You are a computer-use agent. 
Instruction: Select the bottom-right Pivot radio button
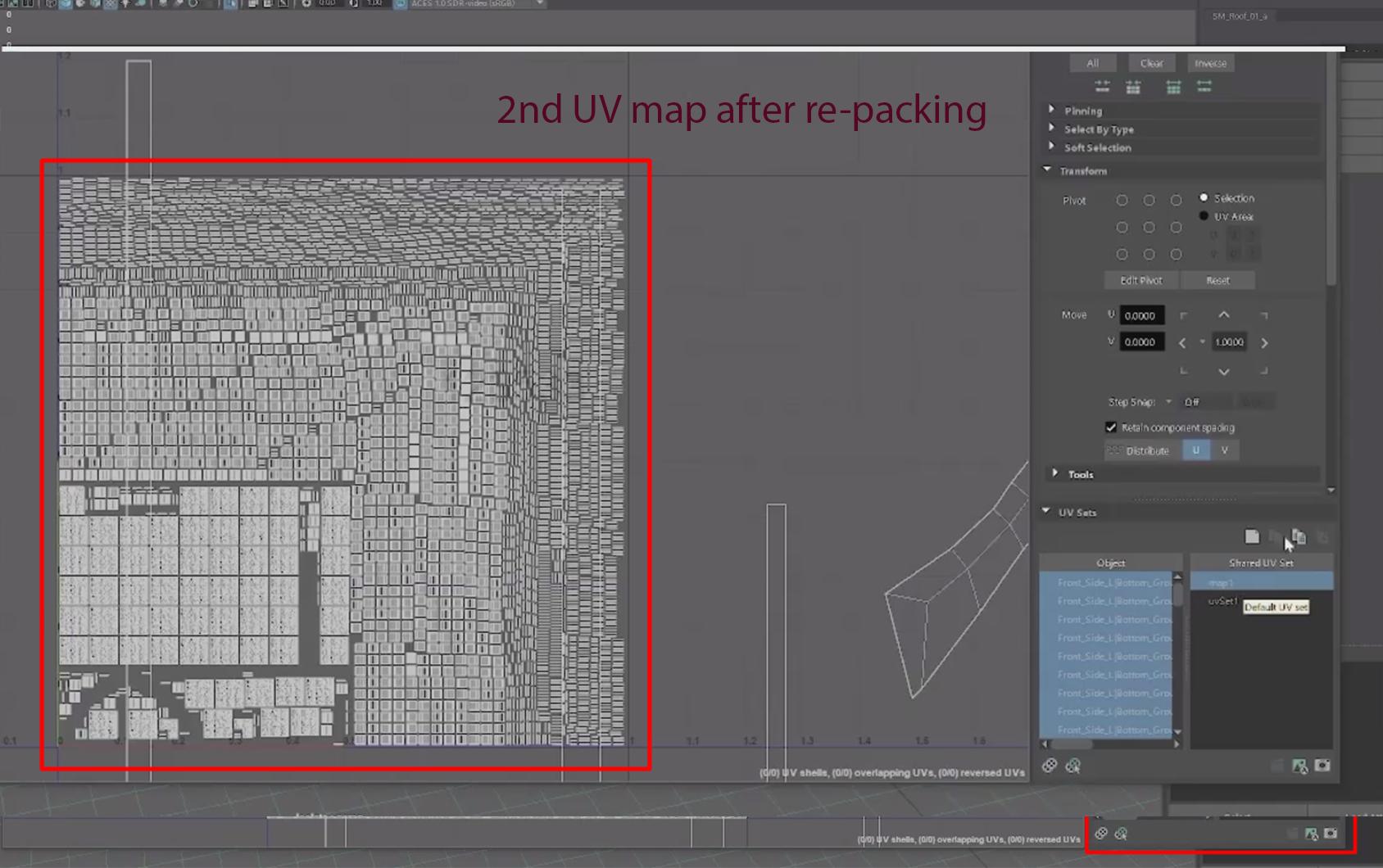(1176, 255)
